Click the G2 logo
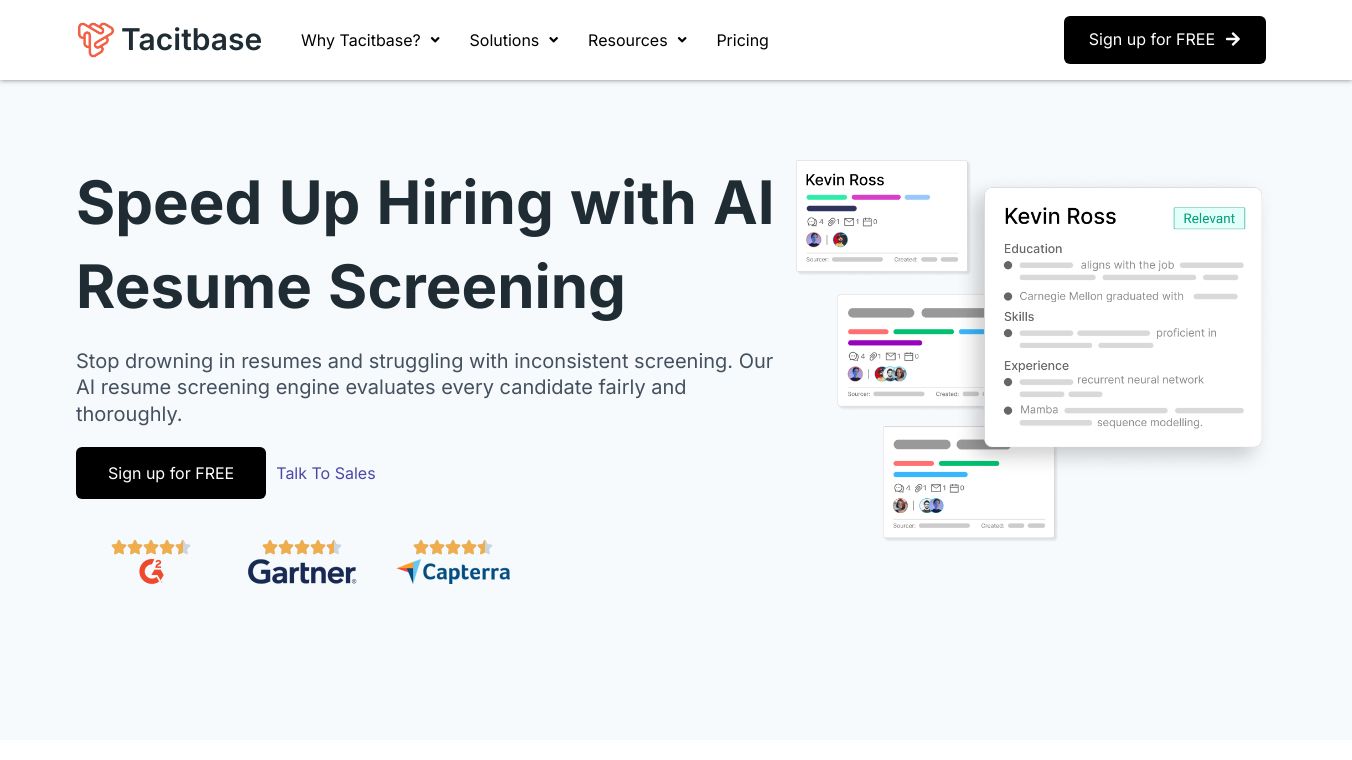 pyautogui.click(x=151, y=572)
